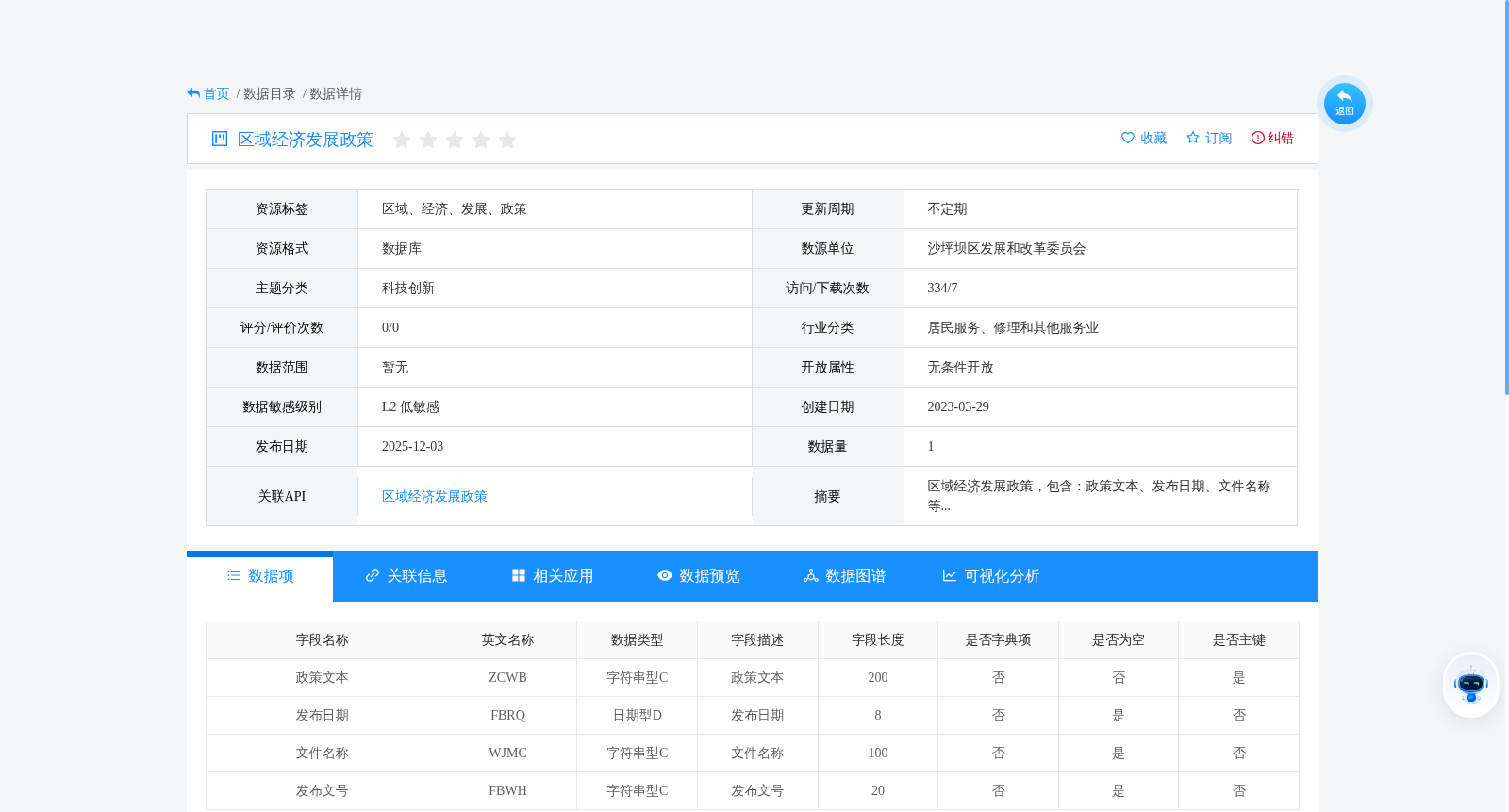Image resolution: width=1509 pixels, height=812 pixels.
Task: Click the page vertical scrollbar
Action: click(1506, 198)
